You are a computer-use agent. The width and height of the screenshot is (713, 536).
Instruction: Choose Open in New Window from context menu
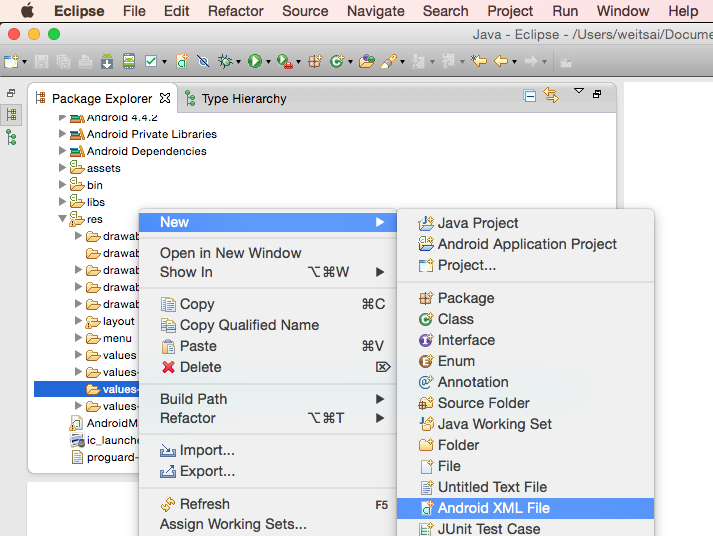click(268, 253)
